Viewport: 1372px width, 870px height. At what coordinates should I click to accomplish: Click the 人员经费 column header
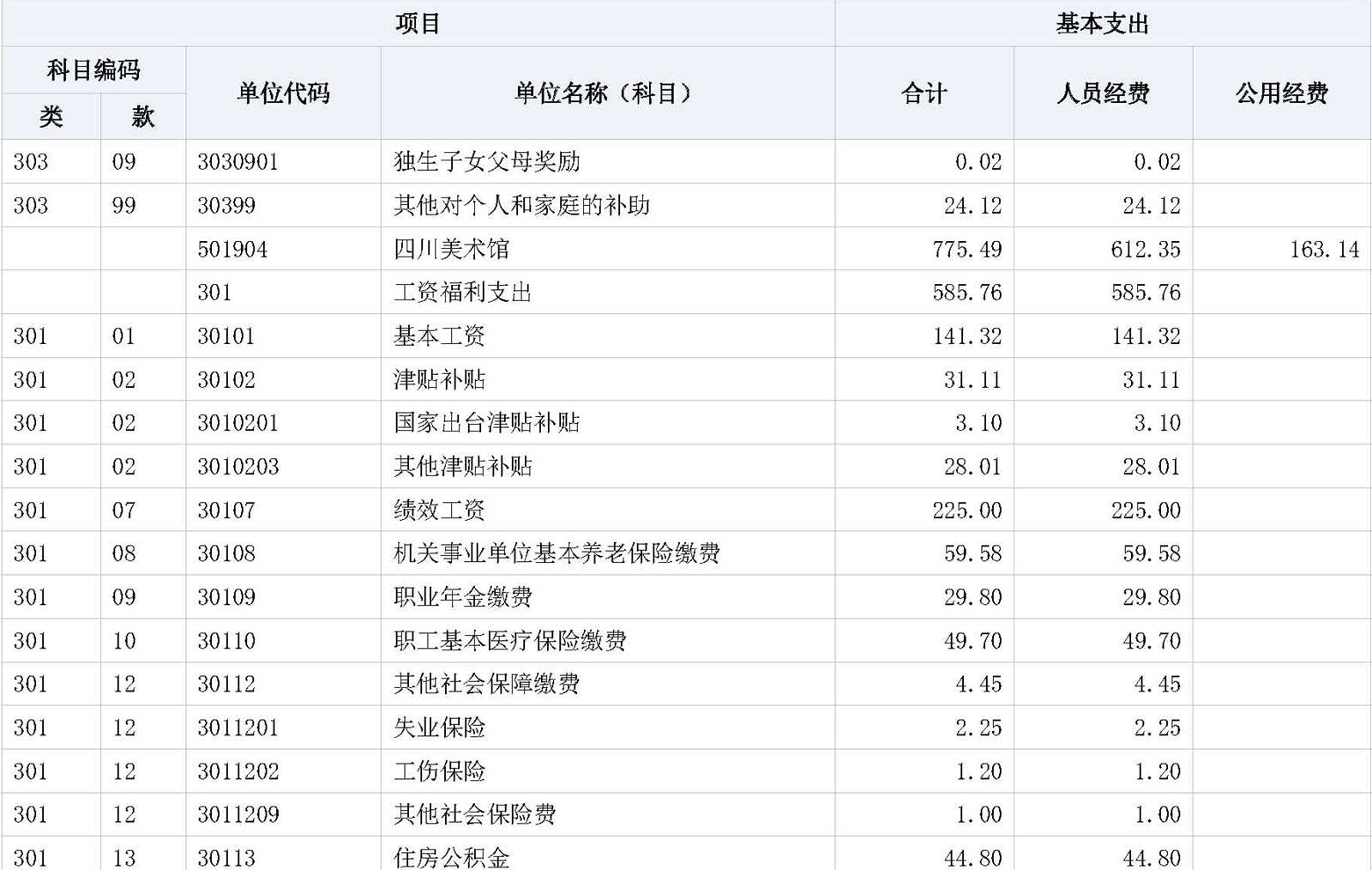point(1103,93)
